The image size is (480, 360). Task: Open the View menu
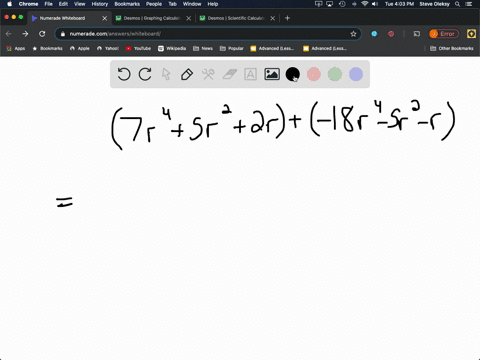(80, 4)
